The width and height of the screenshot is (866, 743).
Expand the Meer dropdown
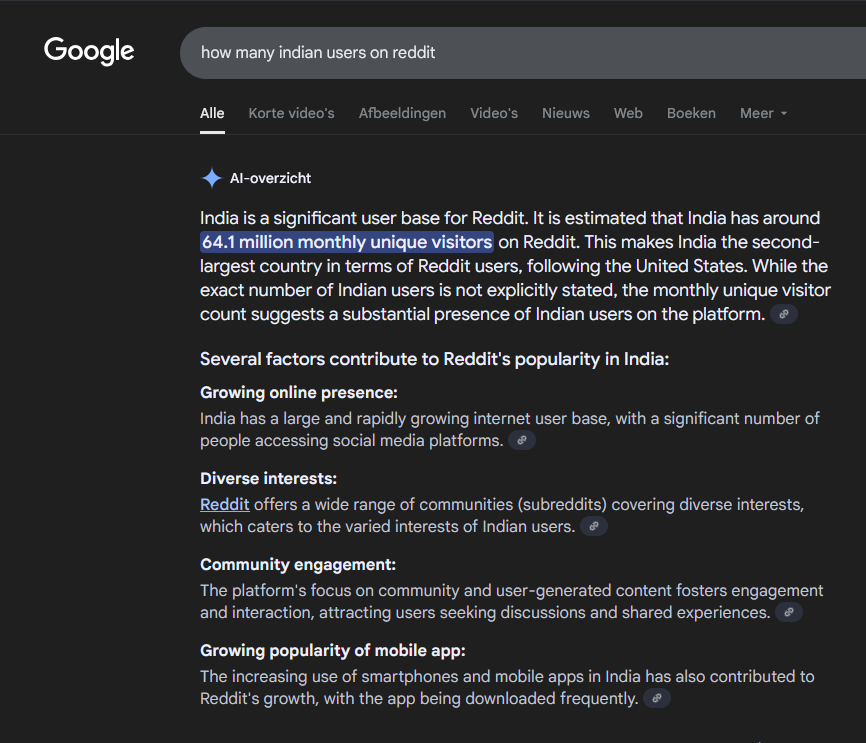pyautogui.click(x=763, y=113)
